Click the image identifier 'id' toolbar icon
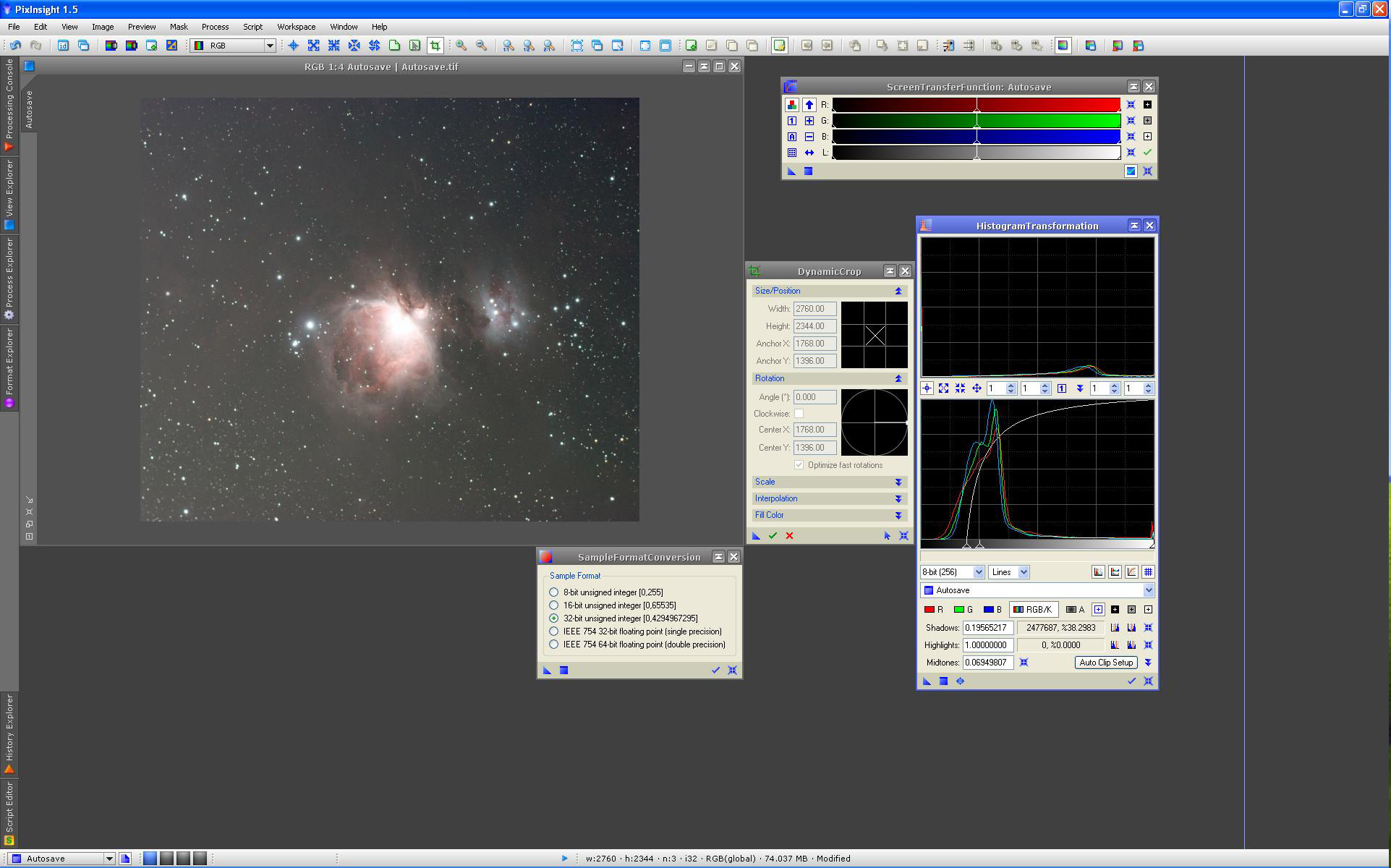The width and height of the screenshot is (1391, 868). pos(63,46)
